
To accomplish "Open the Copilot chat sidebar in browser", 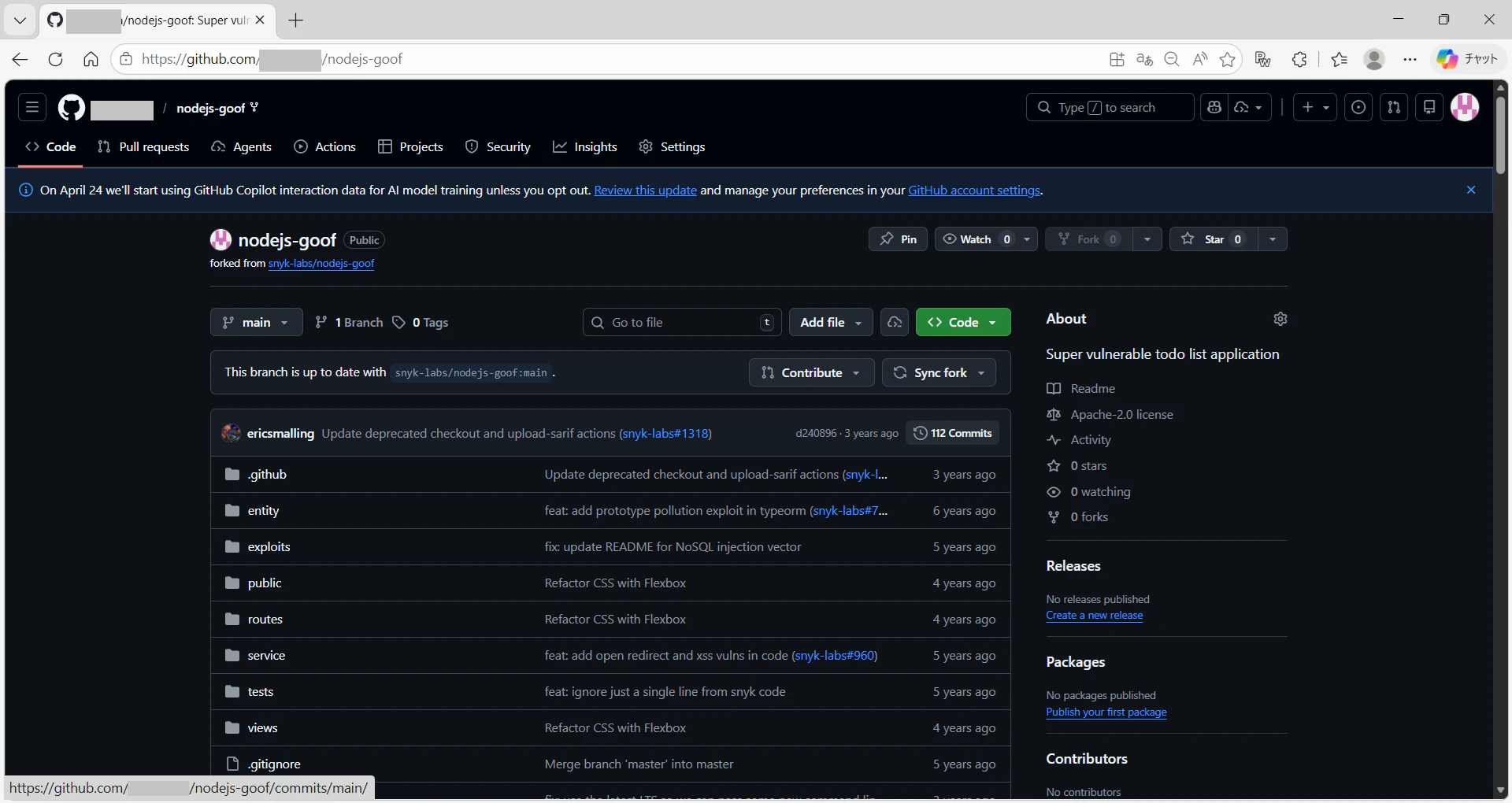I will [1468, 59].
